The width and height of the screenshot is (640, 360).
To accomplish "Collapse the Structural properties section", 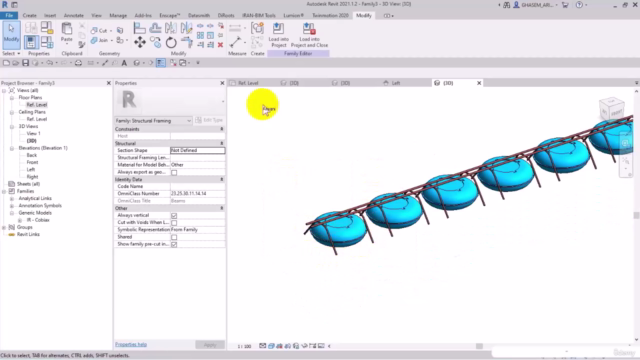I will click(x=222, y=143).
